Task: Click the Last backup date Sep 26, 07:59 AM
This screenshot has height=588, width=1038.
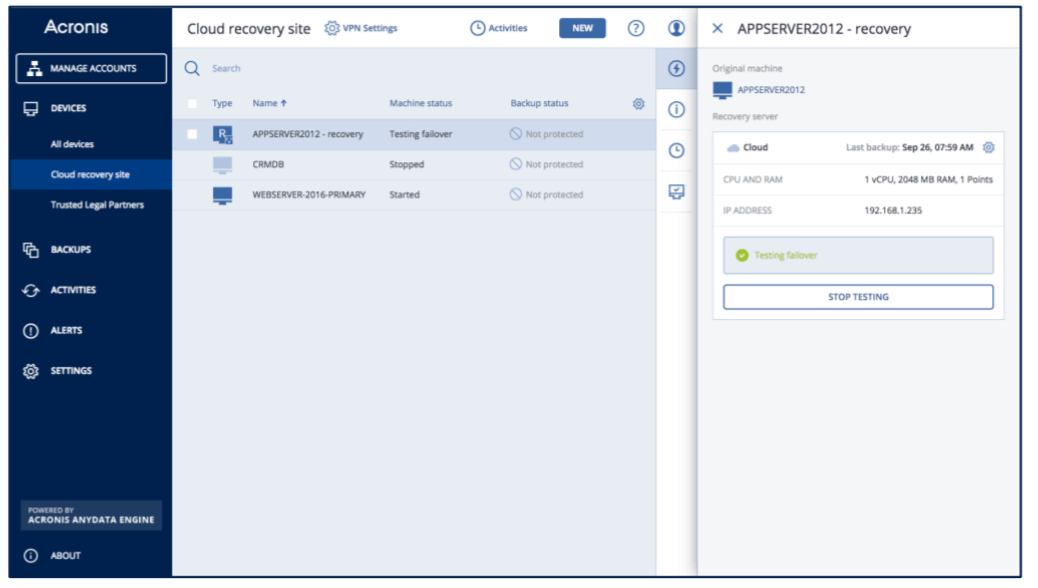Action: click(938, 147)
